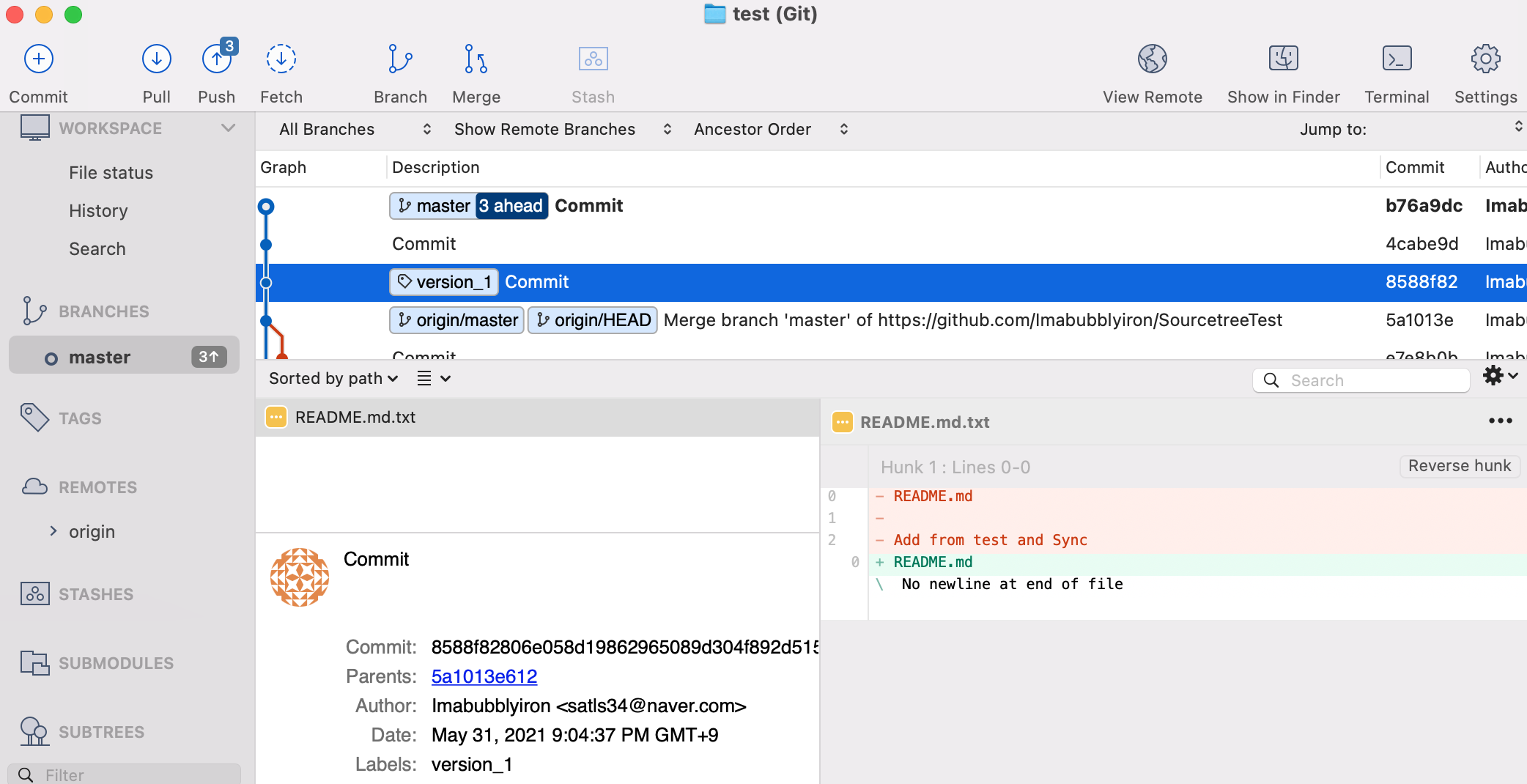Select README.md.txt in file list
Screen dimensions: 1527x784
[x=537, y=417]
